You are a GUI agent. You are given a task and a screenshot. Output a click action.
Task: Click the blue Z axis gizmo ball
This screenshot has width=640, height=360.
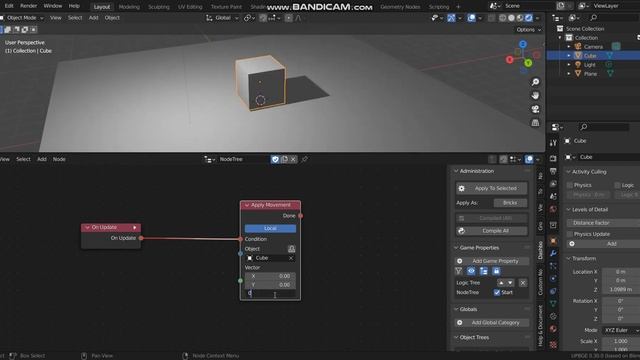point(523,44)
